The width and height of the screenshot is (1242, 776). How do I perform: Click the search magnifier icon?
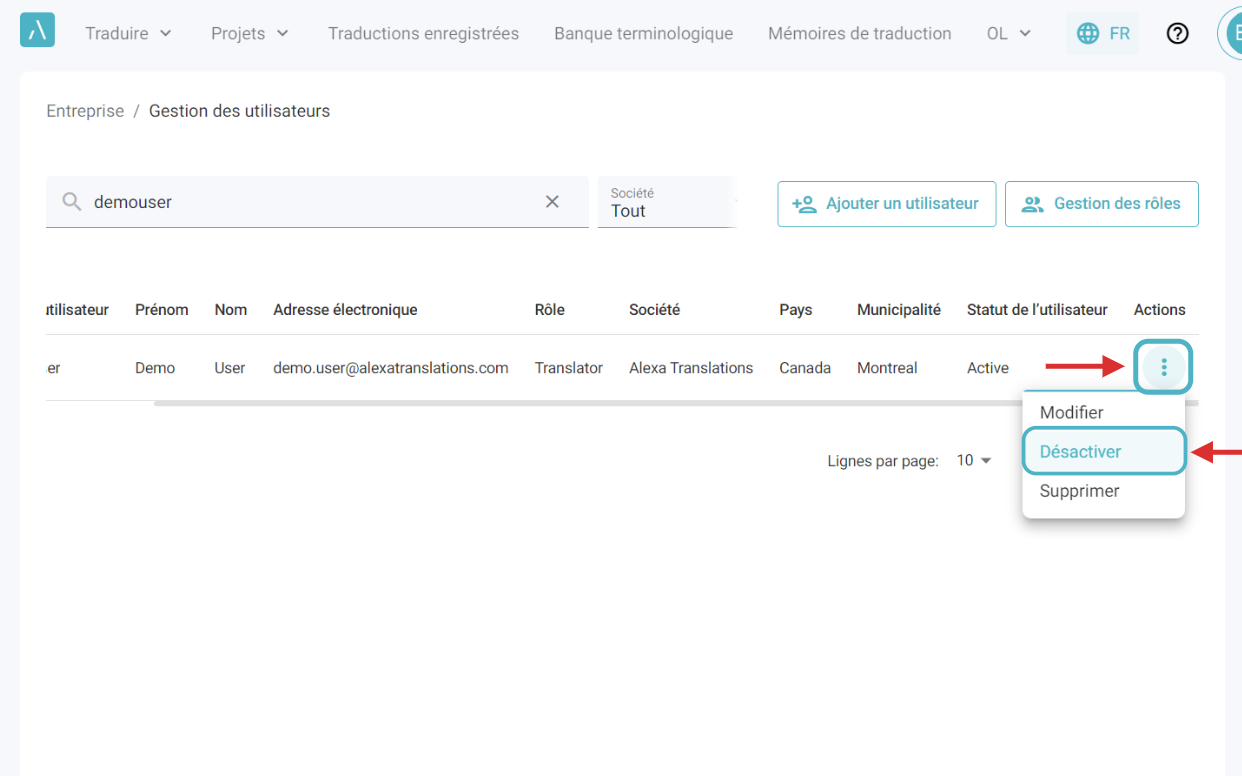(71, 202)
